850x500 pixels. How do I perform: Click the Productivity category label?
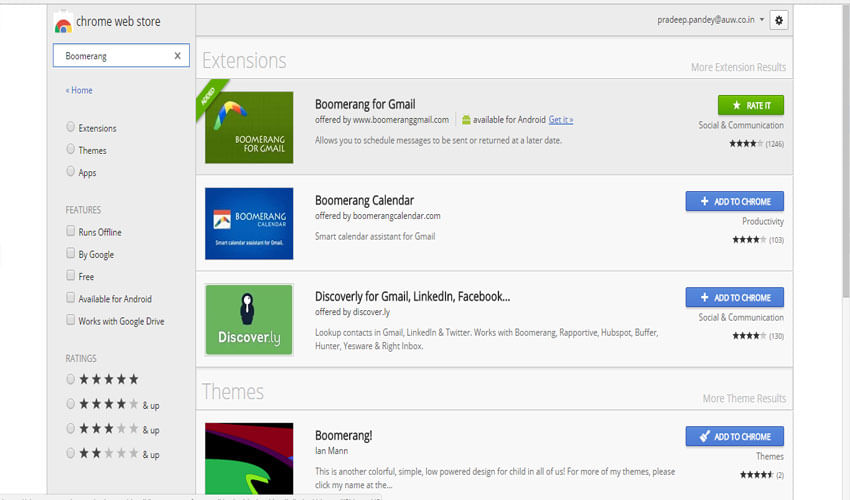point(763,221)
